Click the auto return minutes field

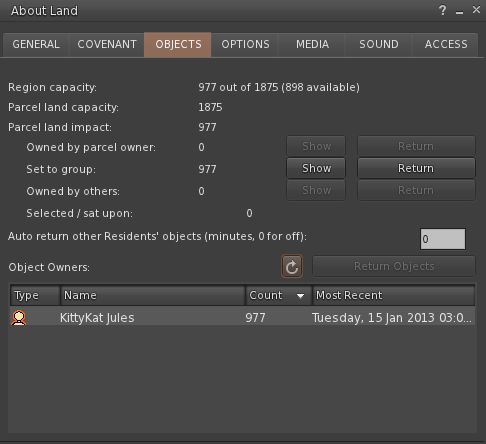[443, 239]
